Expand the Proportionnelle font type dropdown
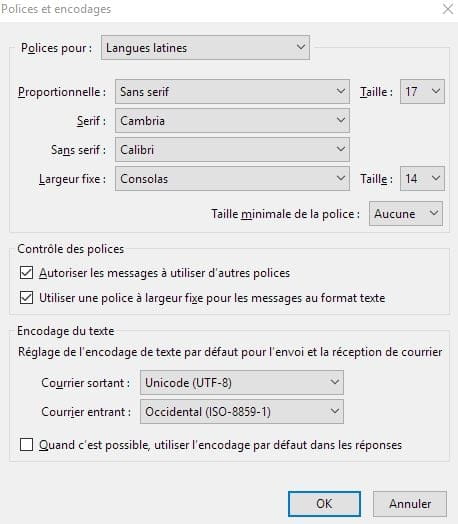The height and width of the screenshot is (524, 458). (x=232, y=91)
